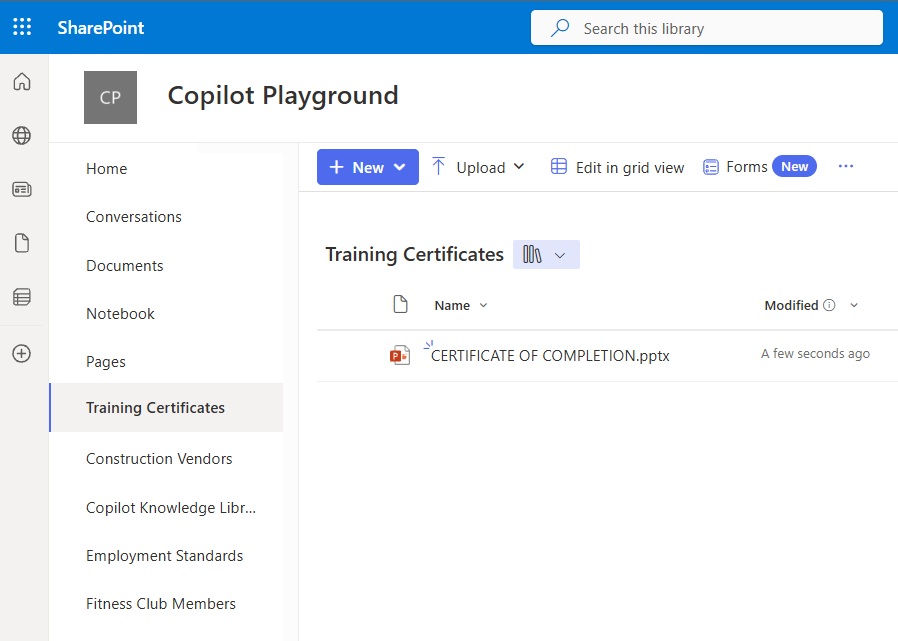Click the My lists icon in rail
The height and width of the screenshot is (641, 898).
coord(21,297)
